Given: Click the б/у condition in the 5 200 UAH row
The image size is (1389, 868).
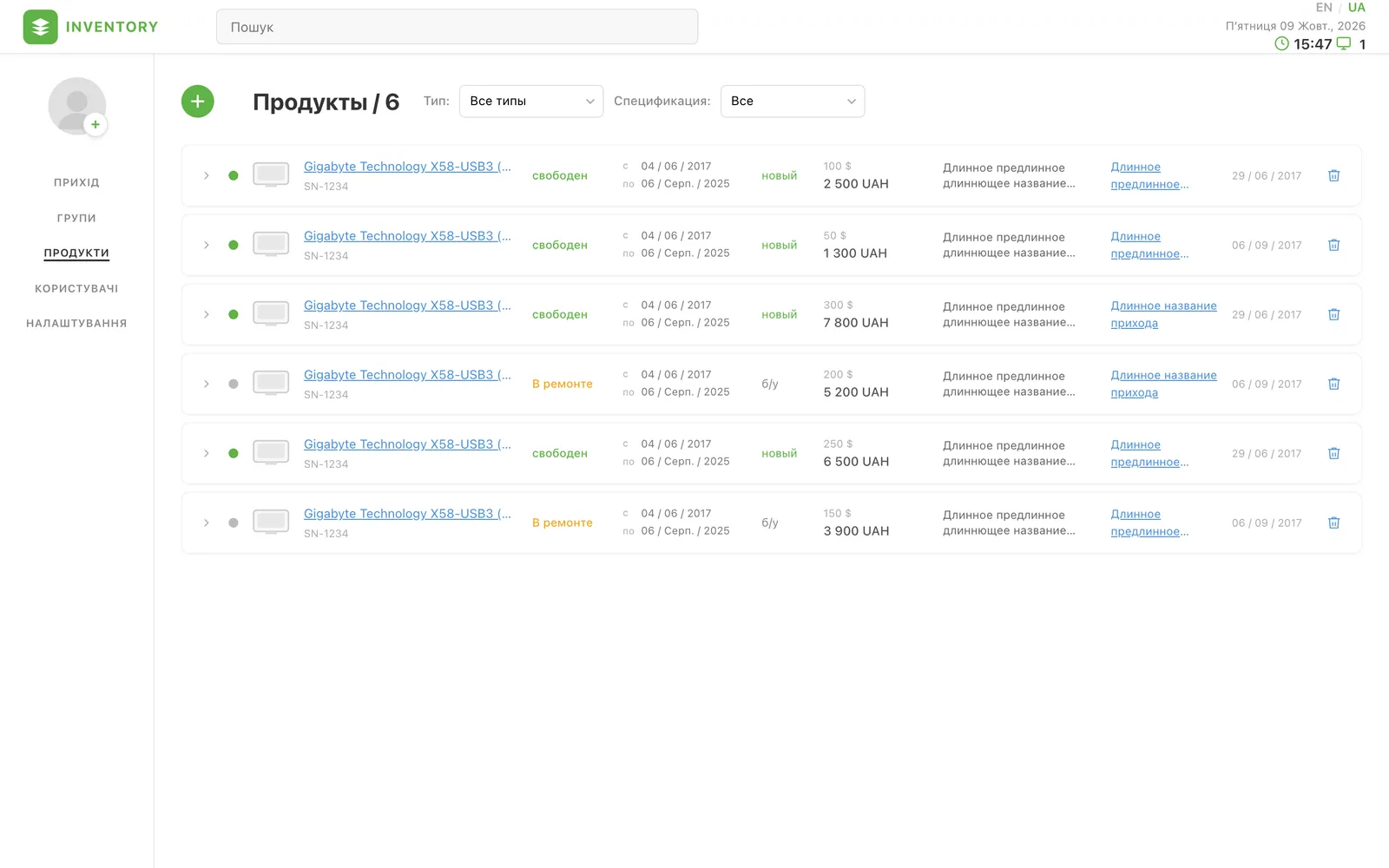Looking at the screenshot, I should pos(770,384).
